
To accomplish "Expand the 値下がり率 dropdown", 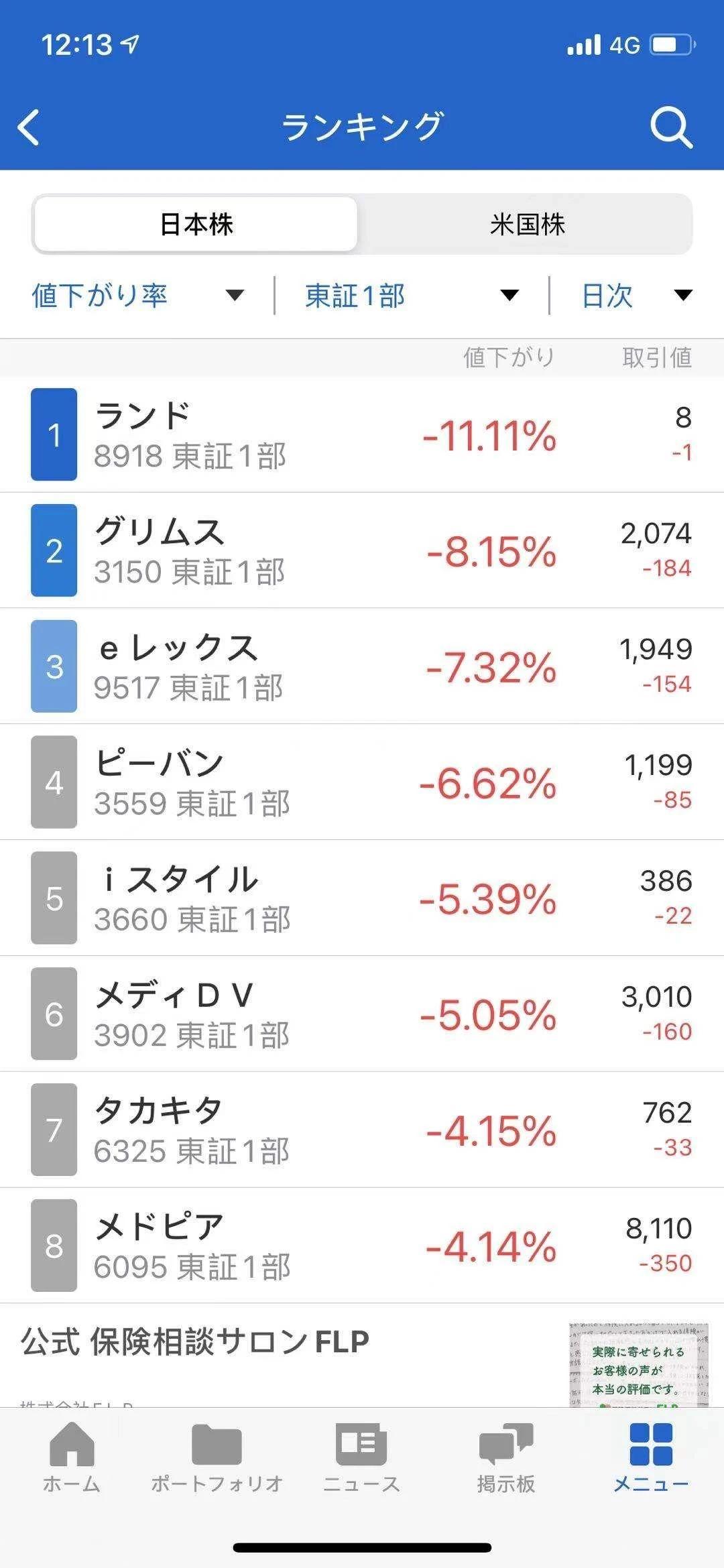I will (137, 296).
